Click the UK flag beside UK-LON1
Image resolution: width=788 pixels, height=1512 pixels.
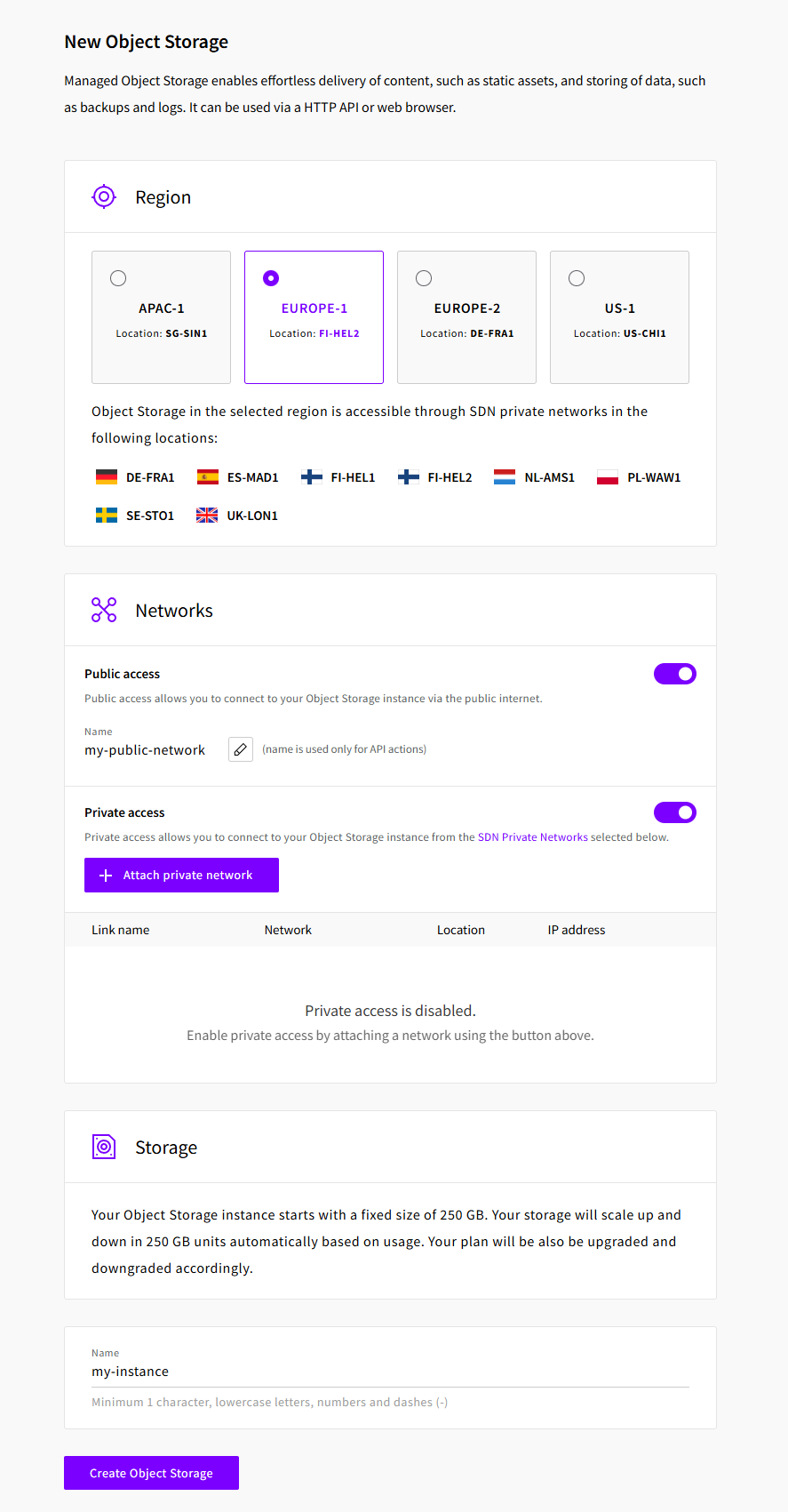pos(205,515)
